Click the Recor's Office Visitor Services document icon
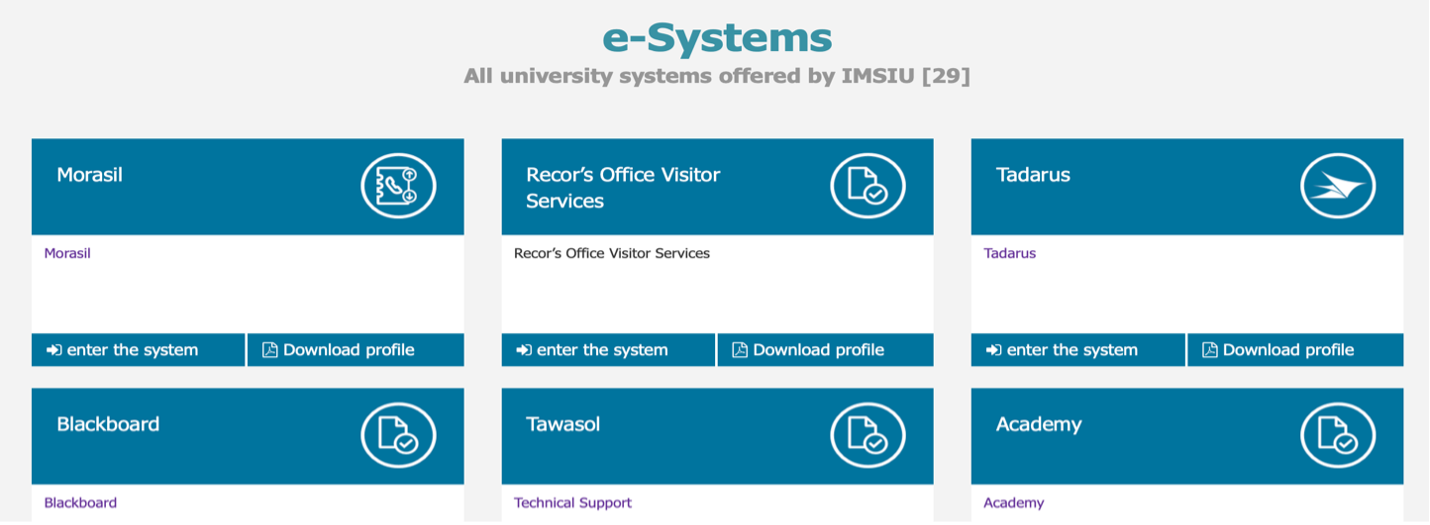 867,186
